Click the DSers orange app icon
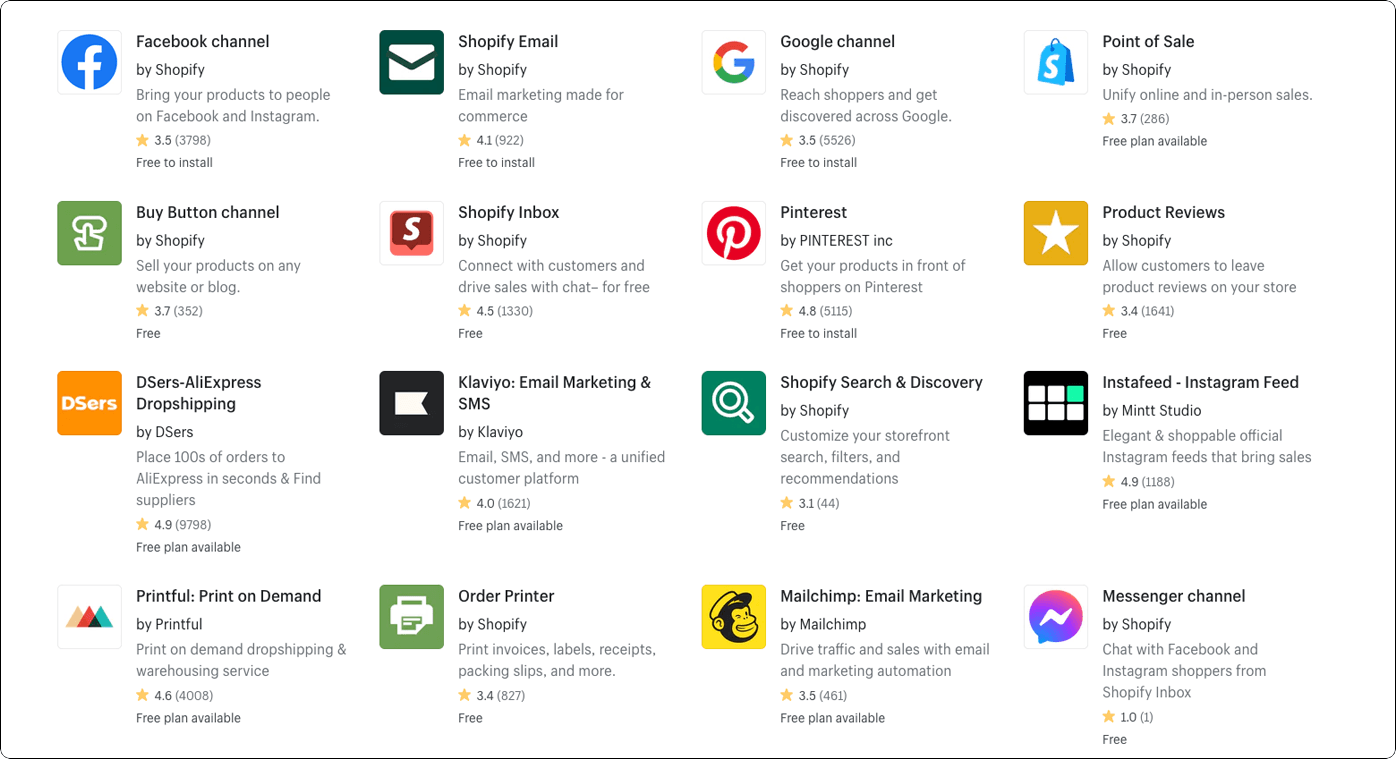1396x759 pixels. tap(89, 403)
